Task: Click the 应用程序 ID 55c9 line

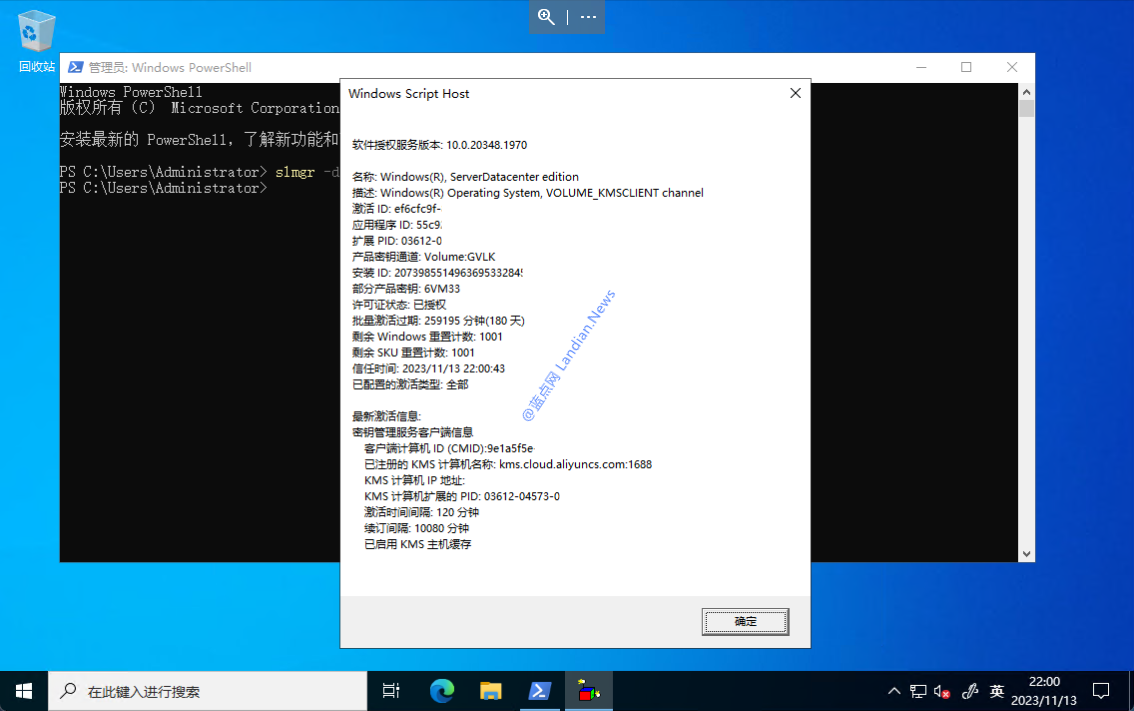Action: [x=397, y=224]
